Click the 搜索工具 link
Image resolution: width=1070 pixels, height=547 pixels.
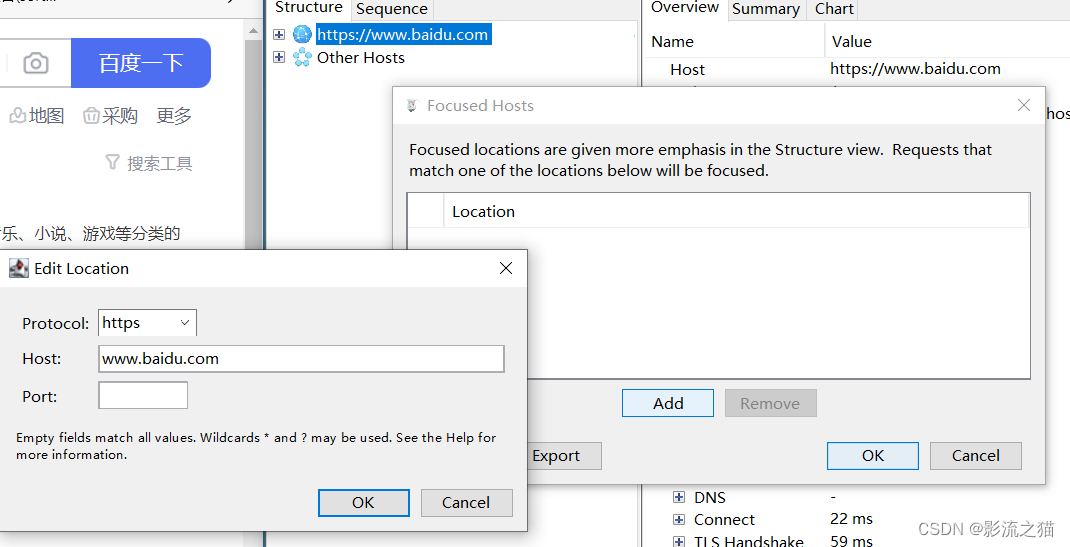[x=160, y=163]
